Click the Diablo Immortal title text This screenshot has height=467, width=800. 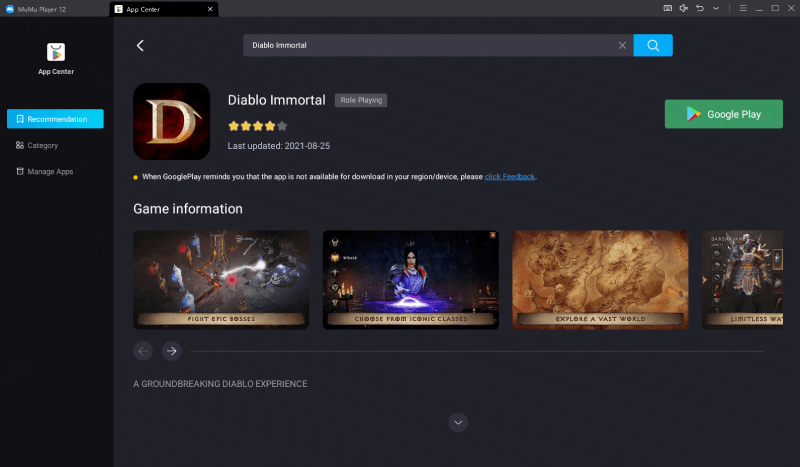pos(277,100)
